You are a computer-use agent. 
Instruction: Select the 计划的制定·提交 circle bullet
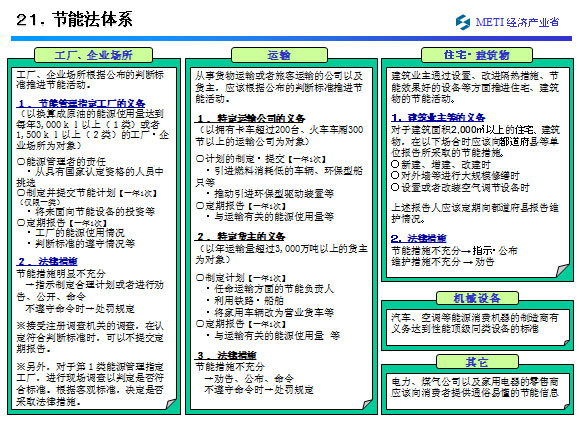[200, 159]
